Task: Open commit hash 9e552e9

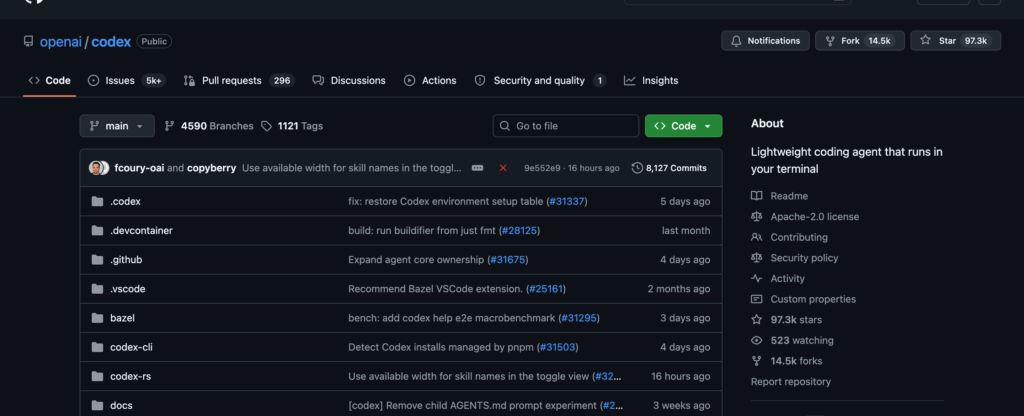Action: [541, 168]
